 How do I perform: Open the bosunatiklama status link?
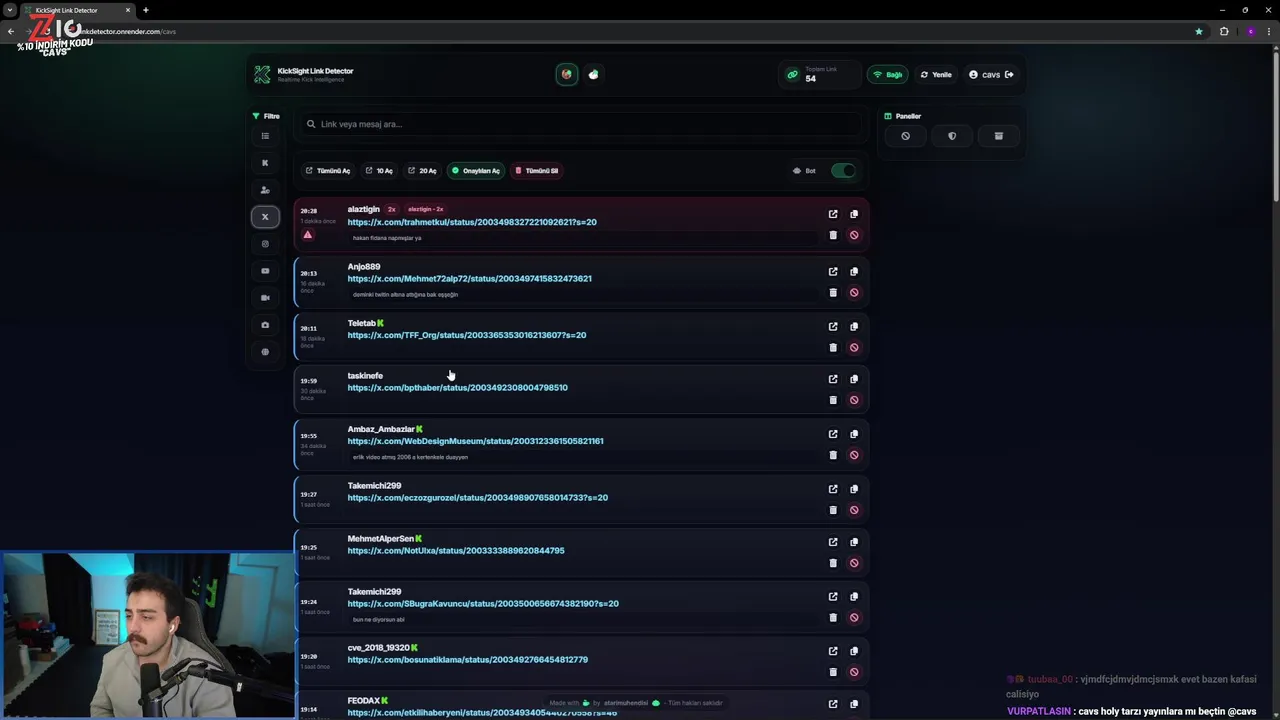[467, 660]
